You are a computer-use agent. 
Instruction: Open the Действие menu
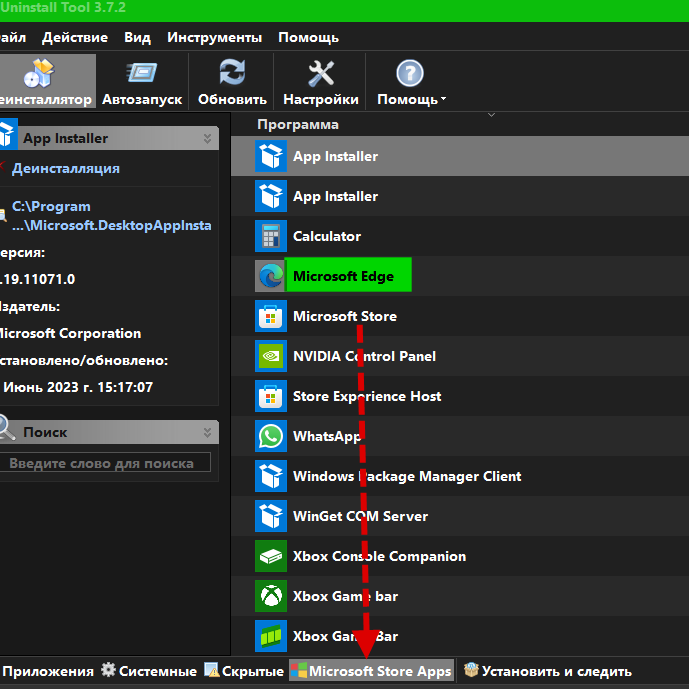75,37
